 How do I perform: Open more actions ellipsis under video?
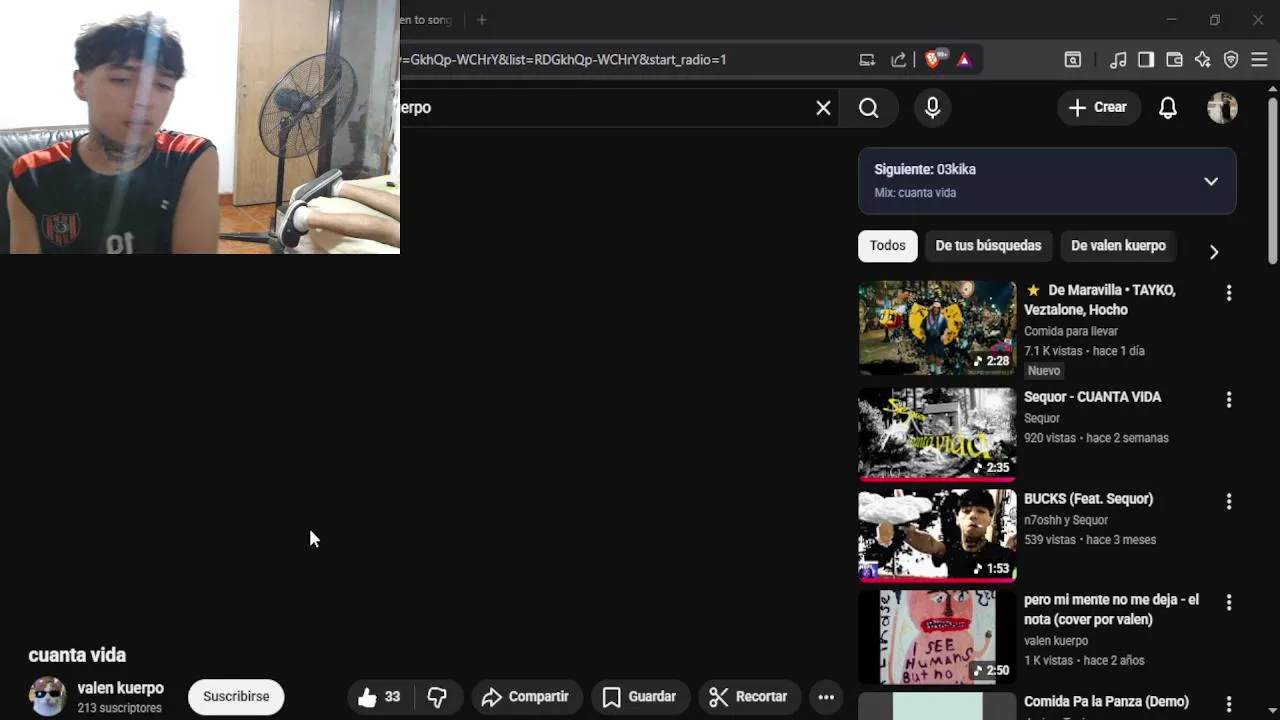(x=826, y=697)
